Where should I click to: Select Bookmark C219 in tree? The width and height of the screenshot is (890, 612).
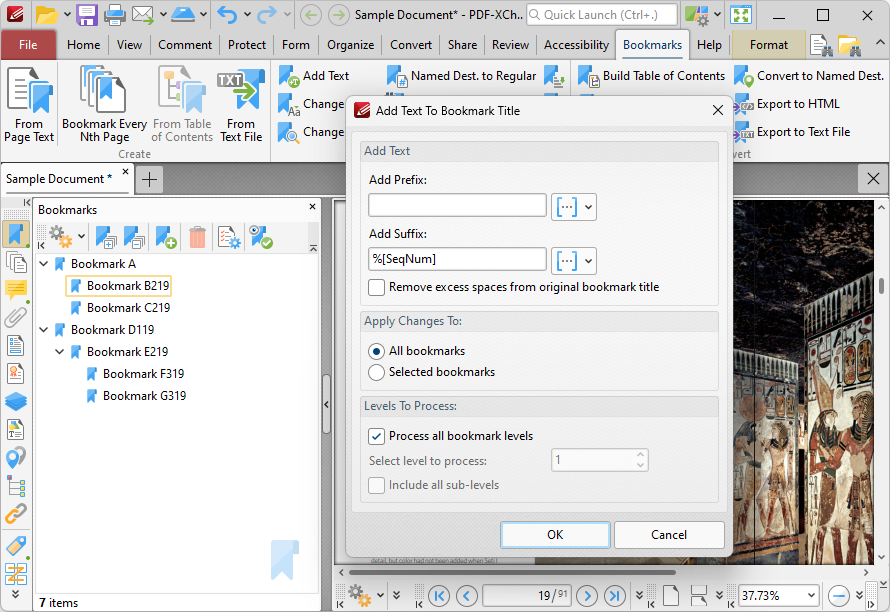(128, 308)
